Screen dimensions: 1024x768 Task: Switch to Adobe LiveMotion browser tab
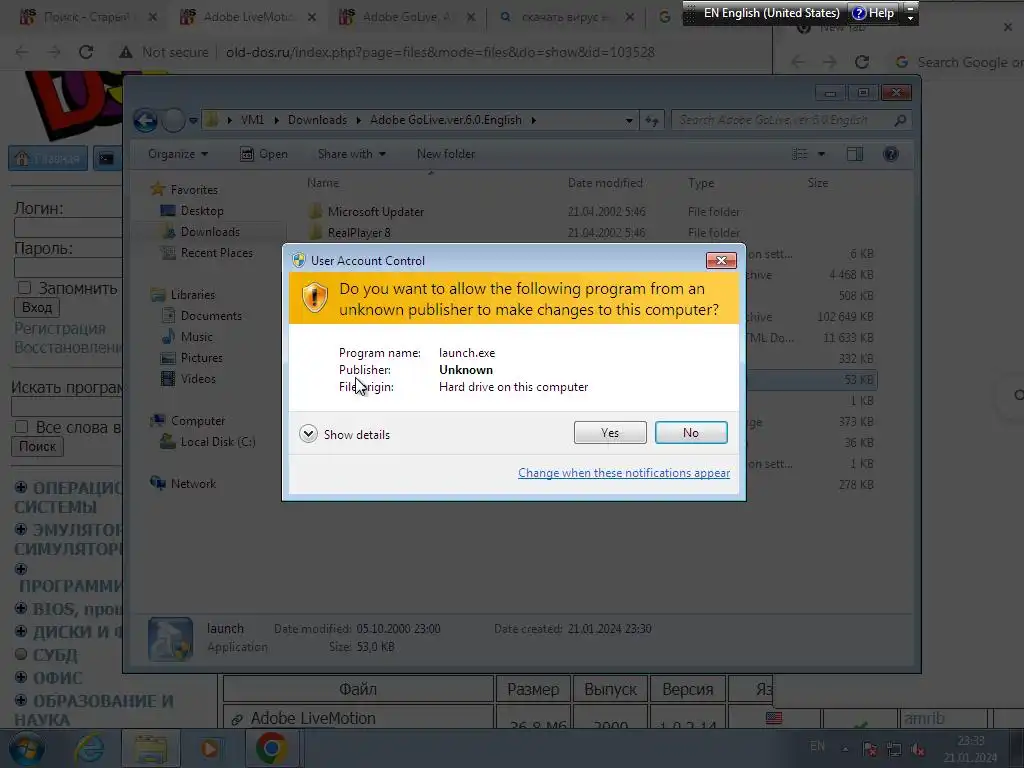(x=246, y=17)
